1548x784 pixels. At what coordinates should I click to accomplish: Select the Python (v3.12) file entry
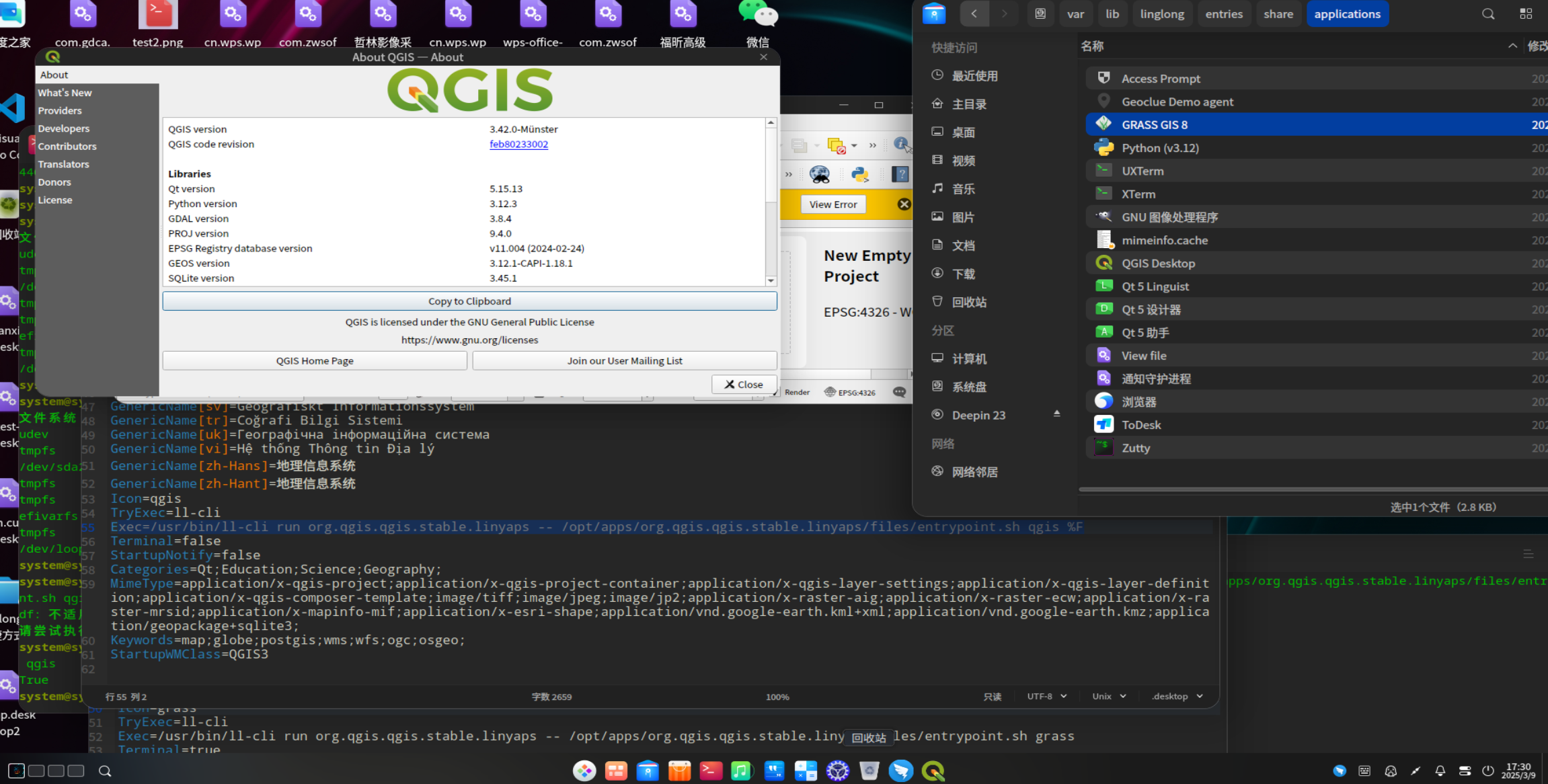[1316, 148]
